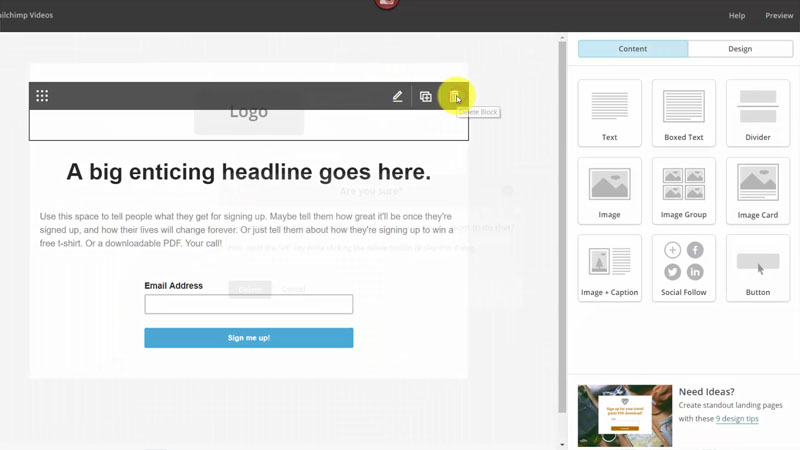Switch to the Design tab
Viewport: 800px width, 450px height.
coord(740,48)
